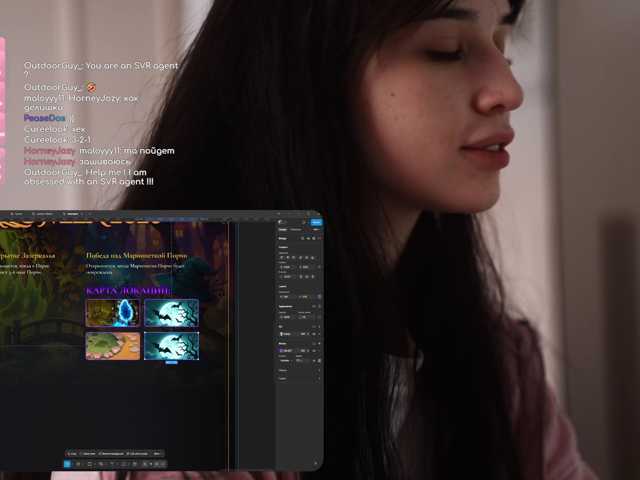Add an export setting with the Export plus icon
Screen dimensions: 640x480
coord(319,378)
